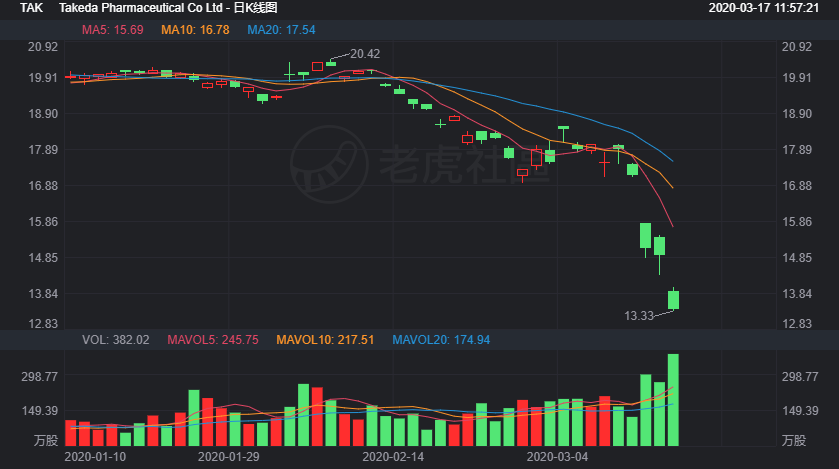Click the left 万股 volume unit label
The width and height of the screenshot is (839, 469).
(46, 441)
